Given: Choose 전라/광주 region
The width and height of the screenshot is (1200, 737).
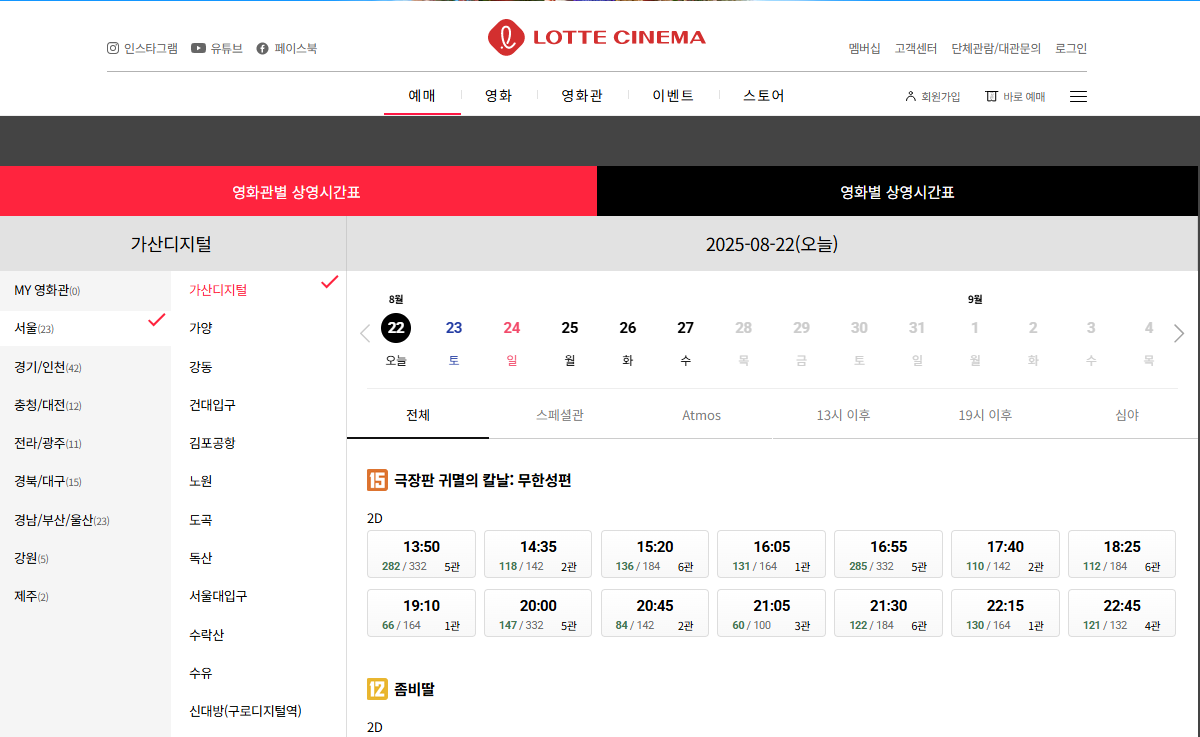Looking at the screenshot, I should (x=86, y=443).
